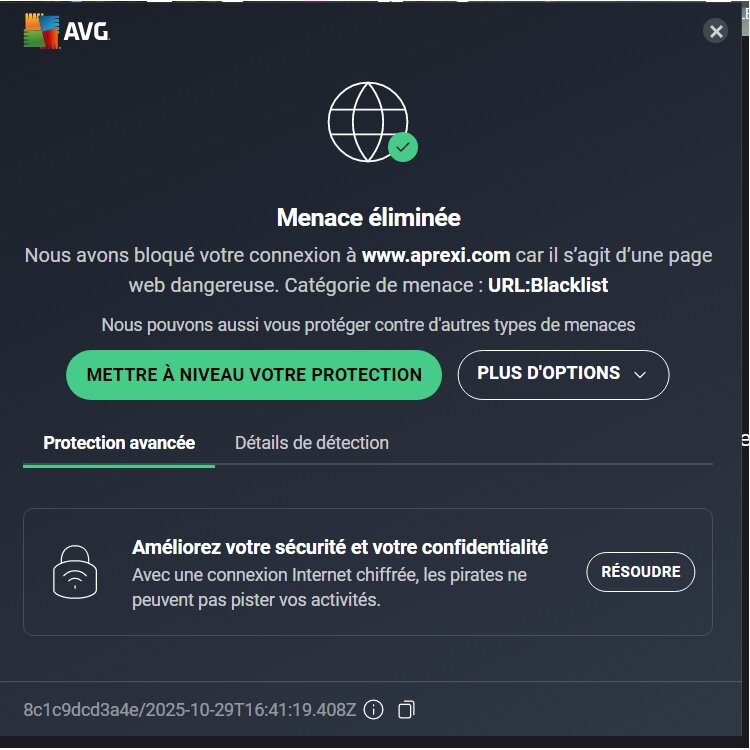This screenshot has height=750, width=750.
Task: Open the PLUS D'OPTIONS dropdown
Action: (x=563, y=375)
